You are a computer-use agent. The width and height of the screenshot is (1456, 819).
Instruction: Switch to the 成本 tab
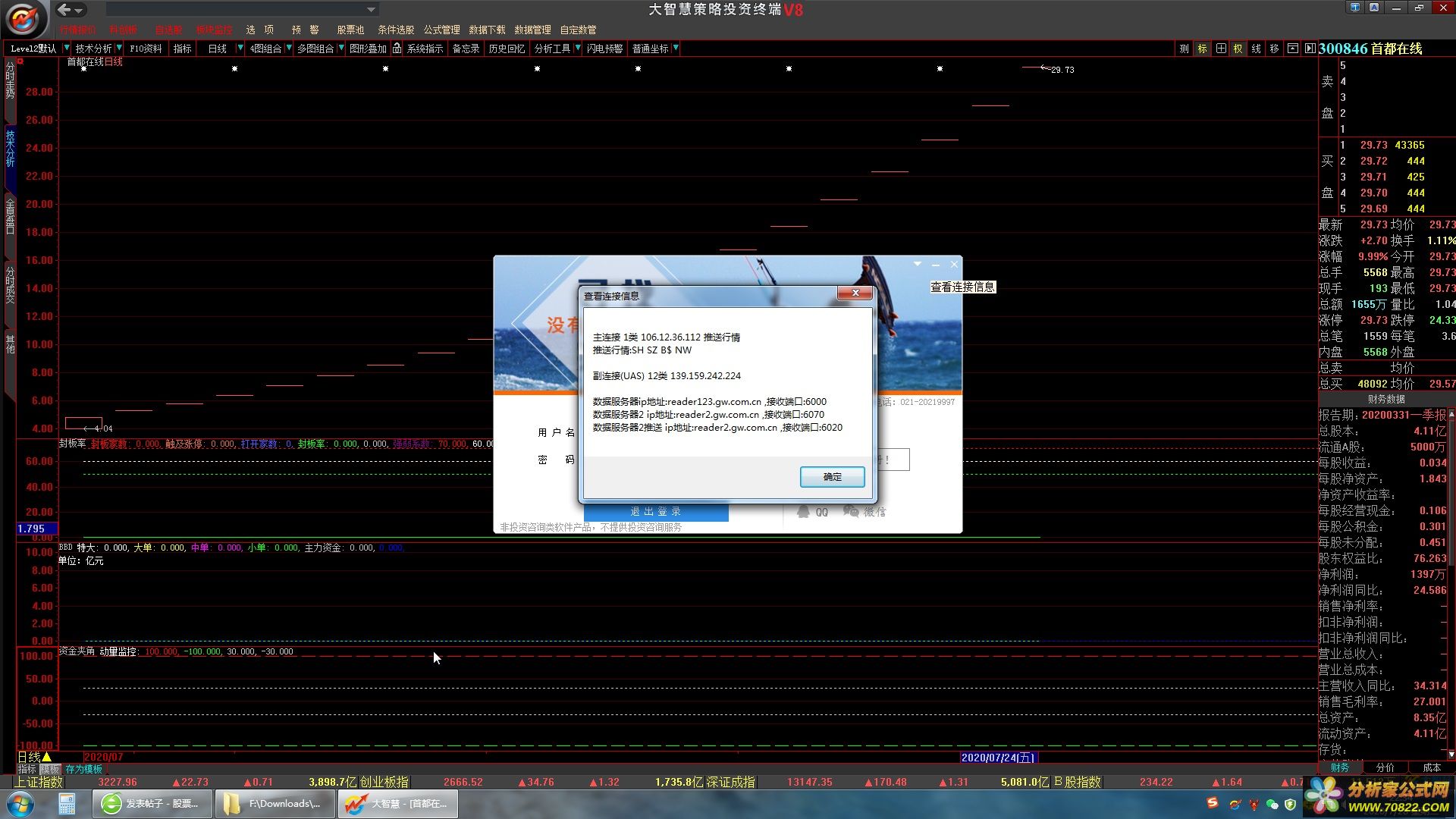1431,767
